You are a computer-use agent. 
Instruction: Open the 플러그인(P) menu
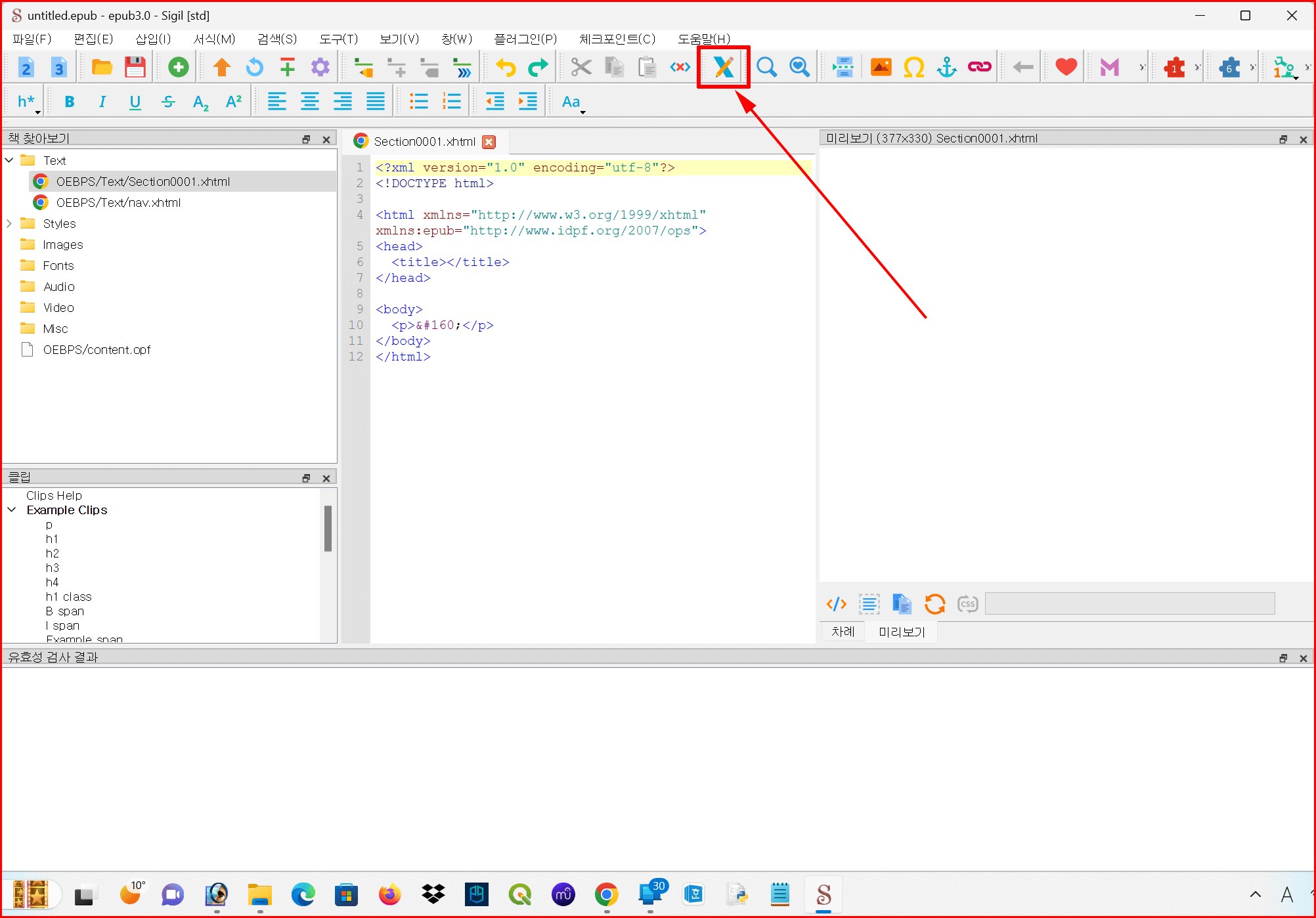525,39
